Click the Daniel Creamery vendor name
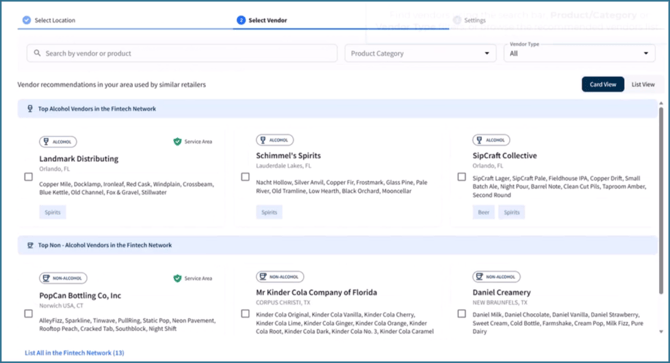670x363 pixels. 502,292
